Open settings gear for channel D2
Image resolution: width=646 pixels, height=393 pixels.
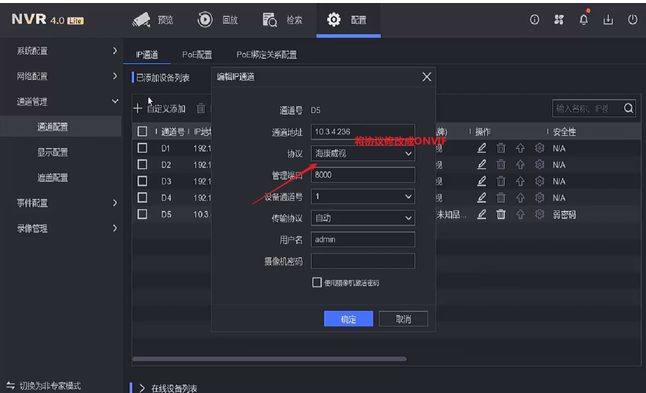pyautogui.click(x=539, y=165)
